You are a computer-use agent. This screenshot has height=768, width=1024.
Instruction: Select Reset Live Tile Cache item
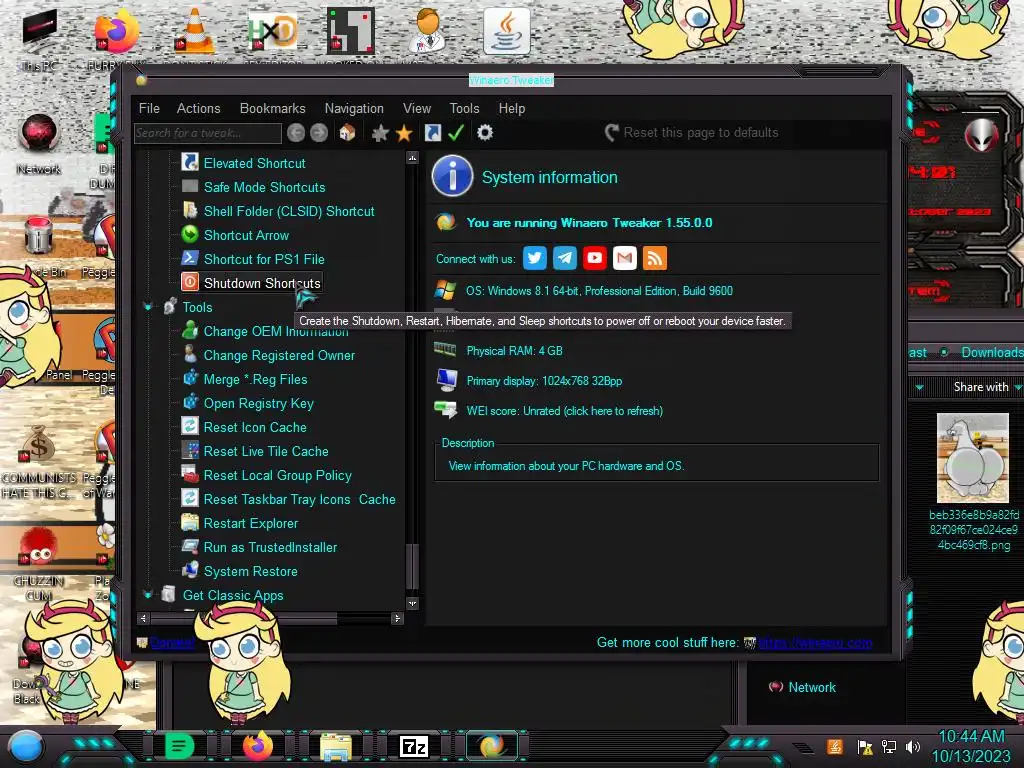[266, 451]
